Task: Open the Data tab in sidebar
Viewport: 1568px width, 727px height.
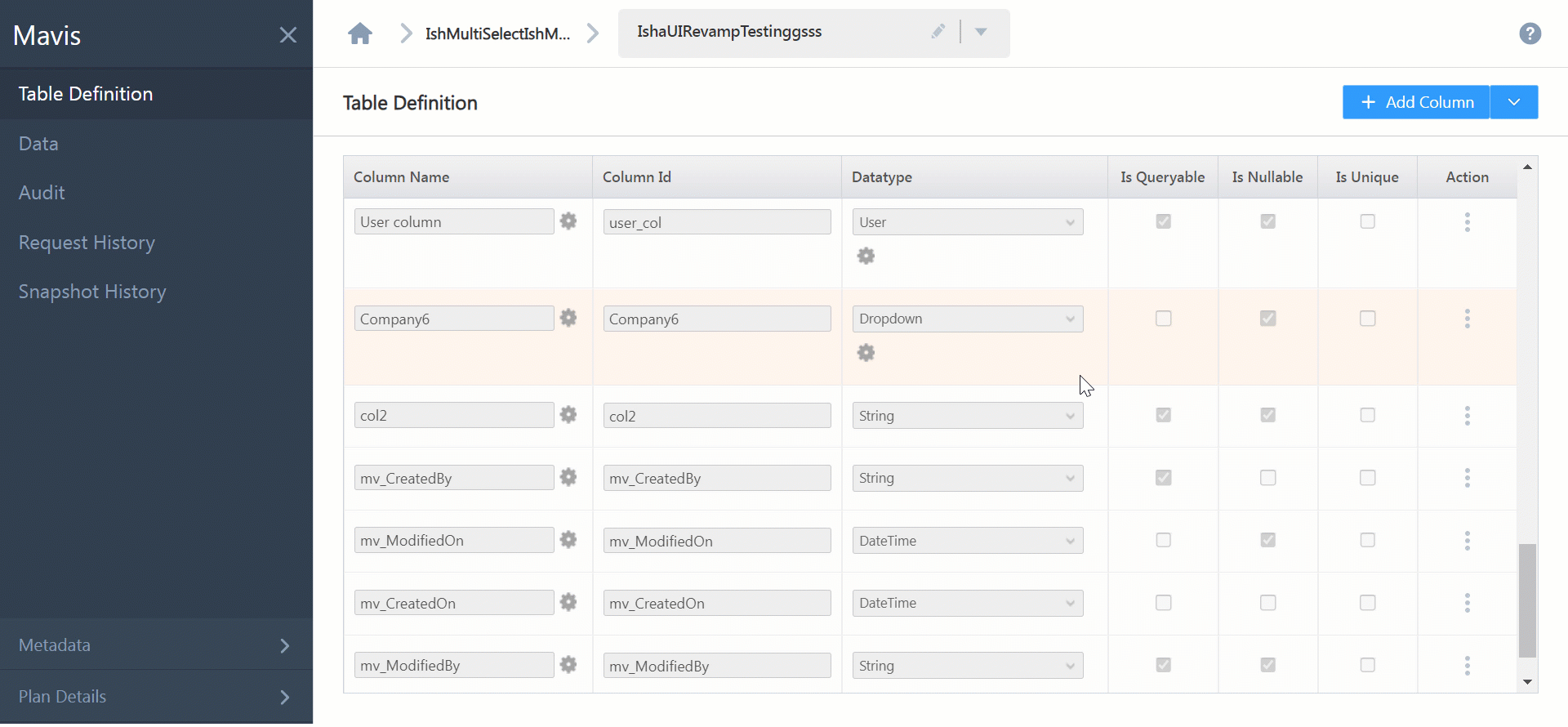Action: [38, 144]
